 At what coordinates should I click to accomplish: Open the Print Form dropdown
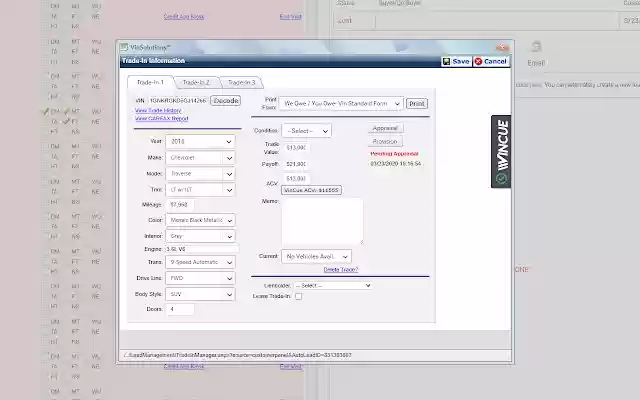pyautogui.click(x=342, y=104)
